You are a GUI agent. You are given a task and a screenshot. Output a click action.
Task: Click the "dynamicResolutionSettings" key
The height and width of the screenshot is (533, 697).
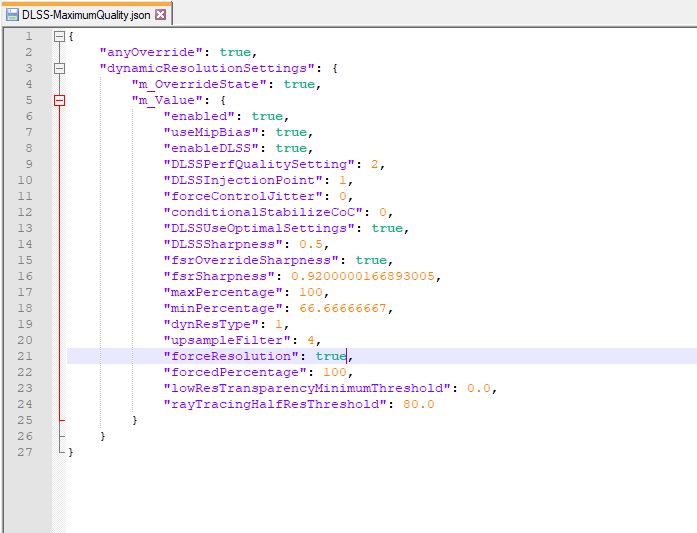[207, 68]
